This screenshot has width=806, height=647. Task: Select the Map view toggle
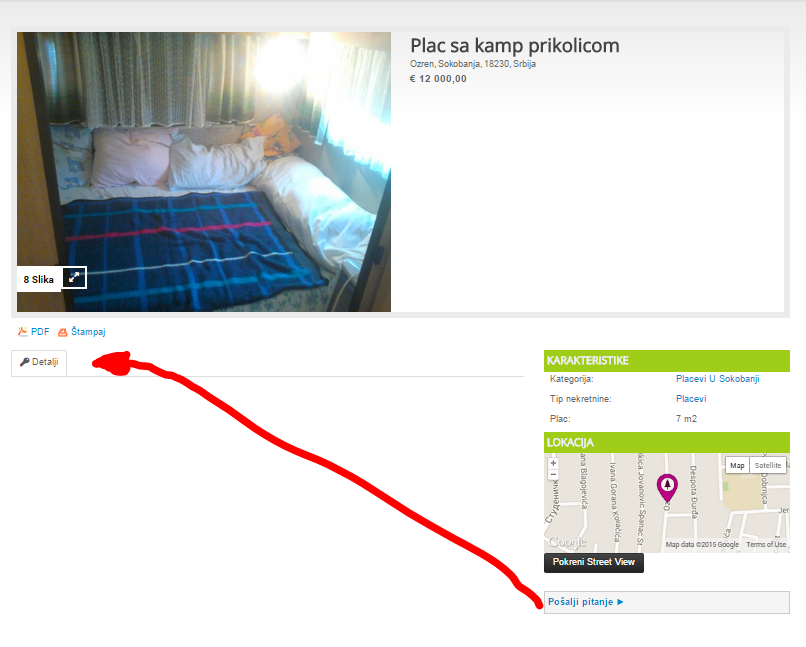(737, 465)
